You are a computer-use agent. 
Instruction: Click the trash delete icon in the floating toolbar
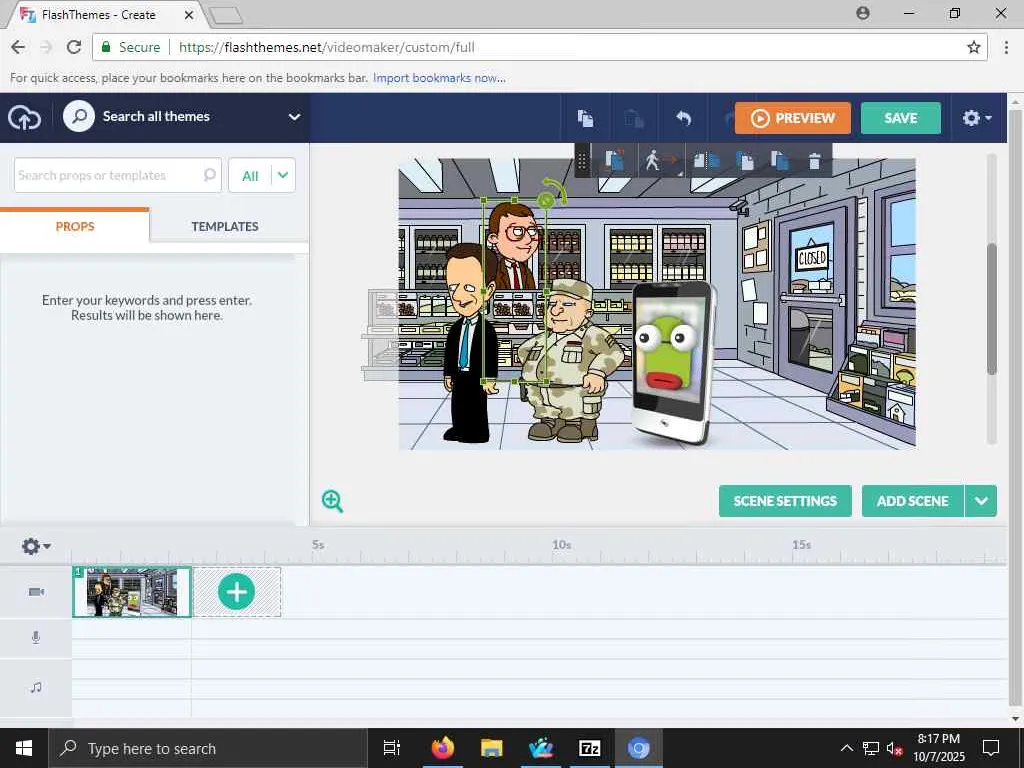pyautogui.click(x=814, y=161)
